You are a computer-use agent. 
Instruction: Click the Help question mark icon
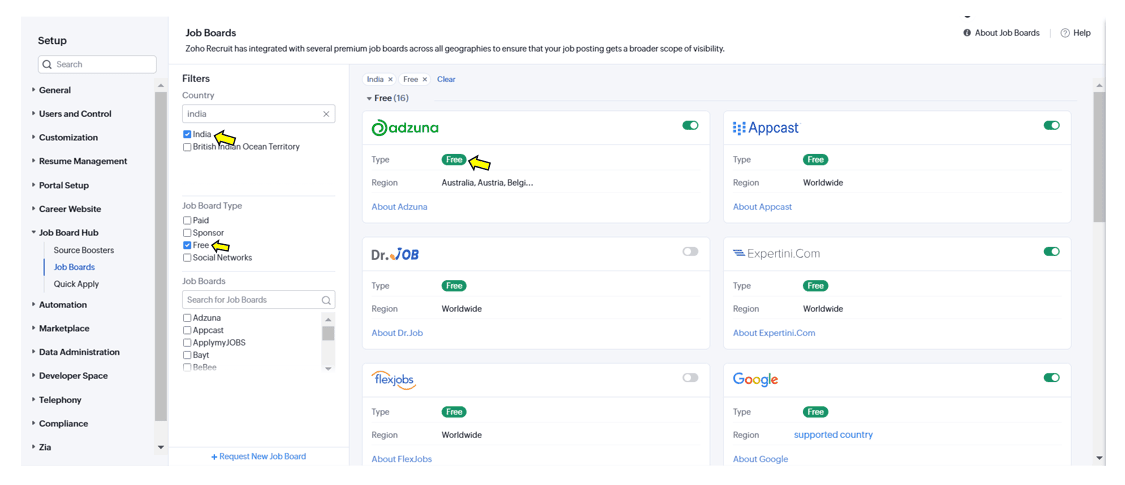click(x=1065, y=33)
